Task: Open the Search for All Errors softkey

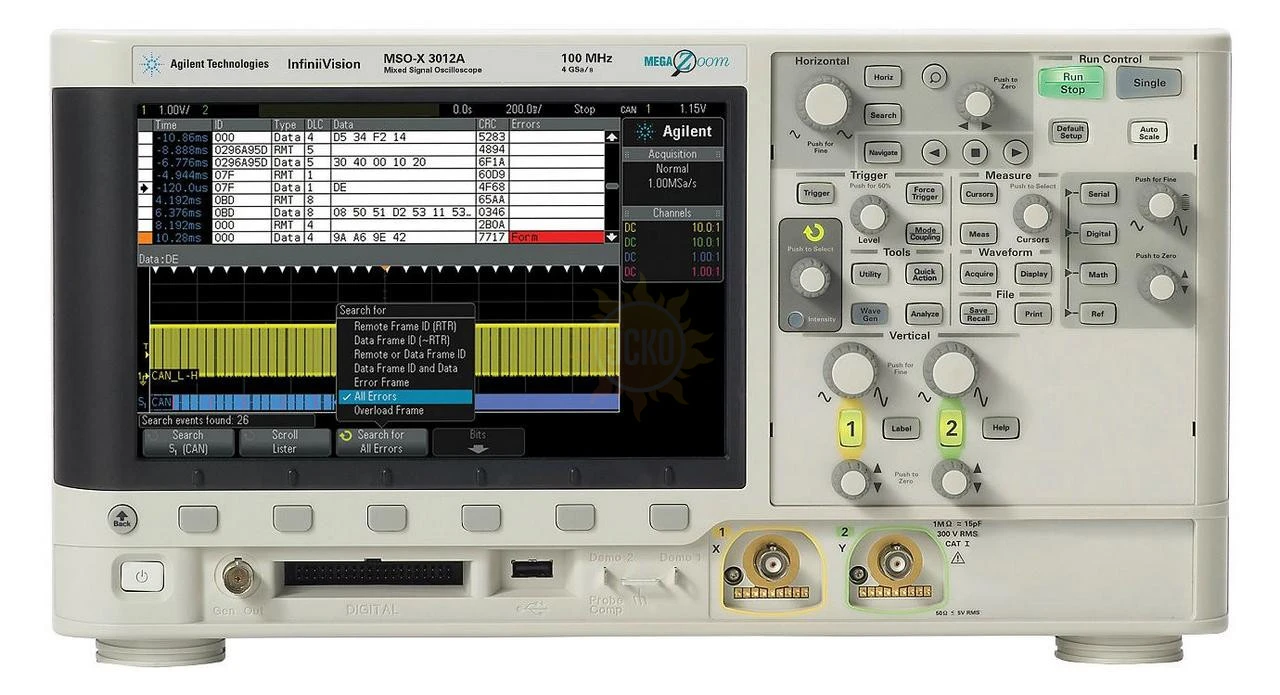Action: coord(380,442)
